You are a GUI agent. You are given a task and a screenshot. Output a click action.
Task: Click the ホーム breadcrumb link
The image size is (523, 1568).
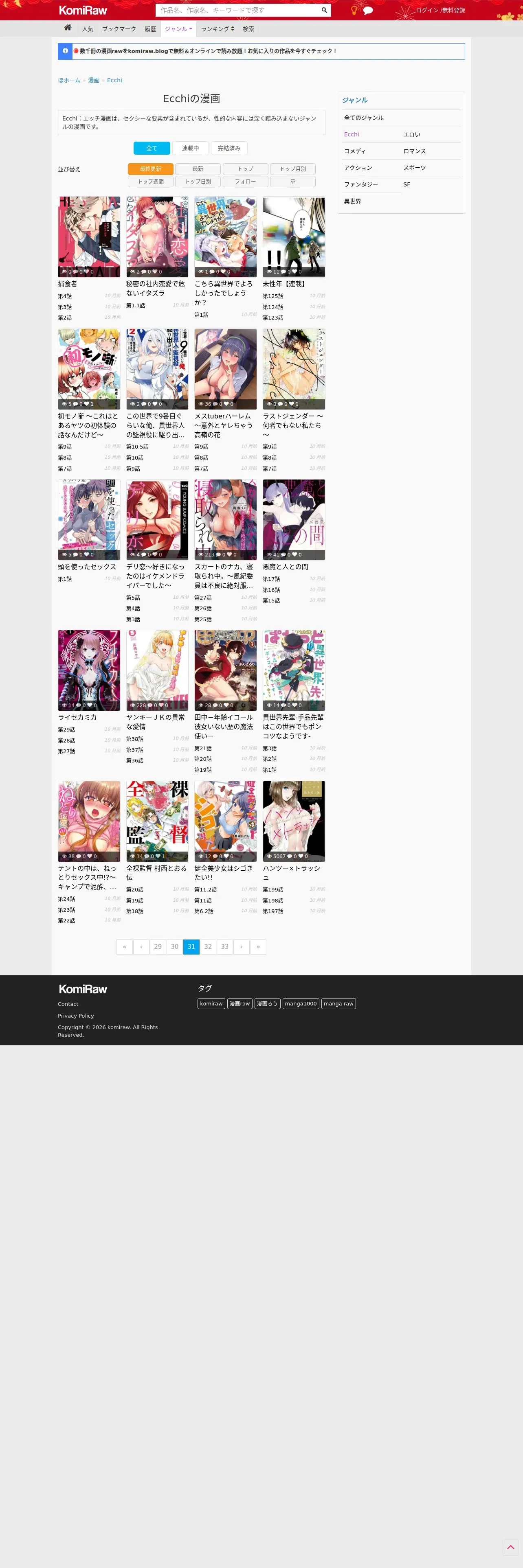pos(69,80)
